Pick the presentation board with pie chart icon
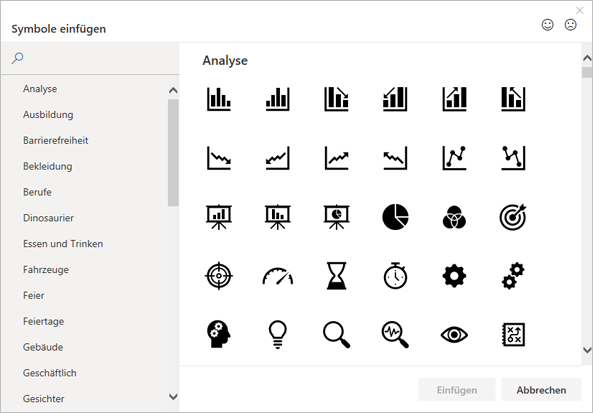 336,217
